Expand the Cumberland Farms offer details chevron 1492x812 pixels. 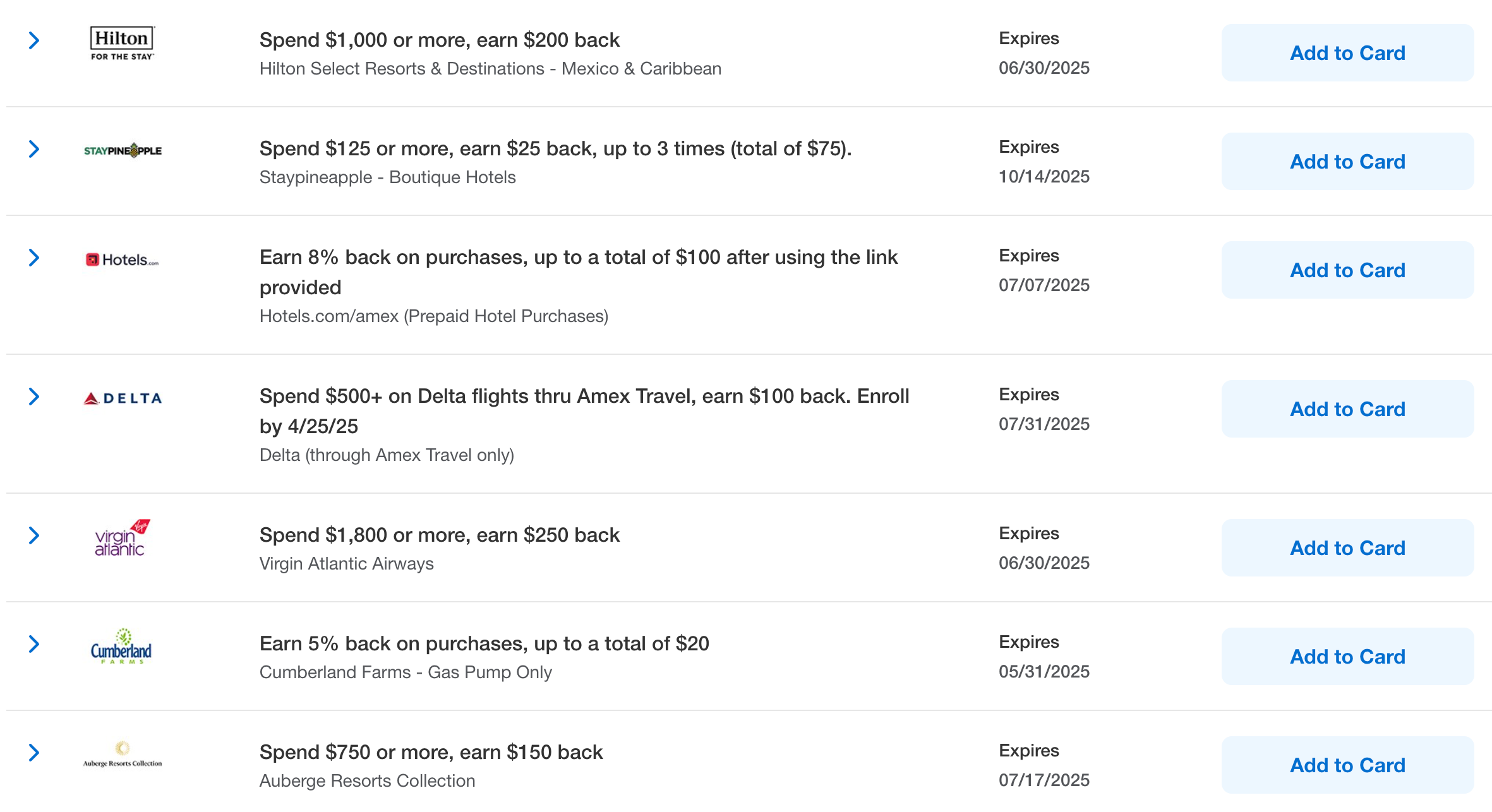(33, 644)
